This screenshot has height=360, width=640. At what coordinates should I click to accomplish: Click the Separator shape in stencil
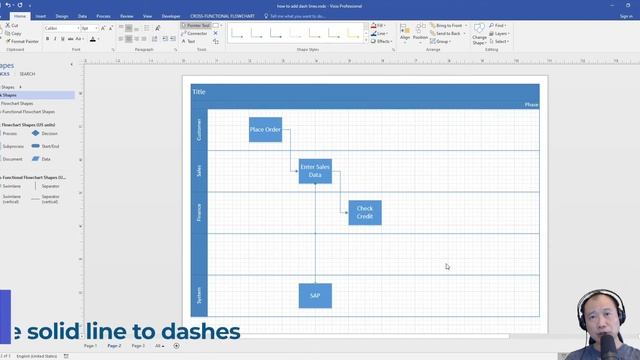[x=46, y=186]
